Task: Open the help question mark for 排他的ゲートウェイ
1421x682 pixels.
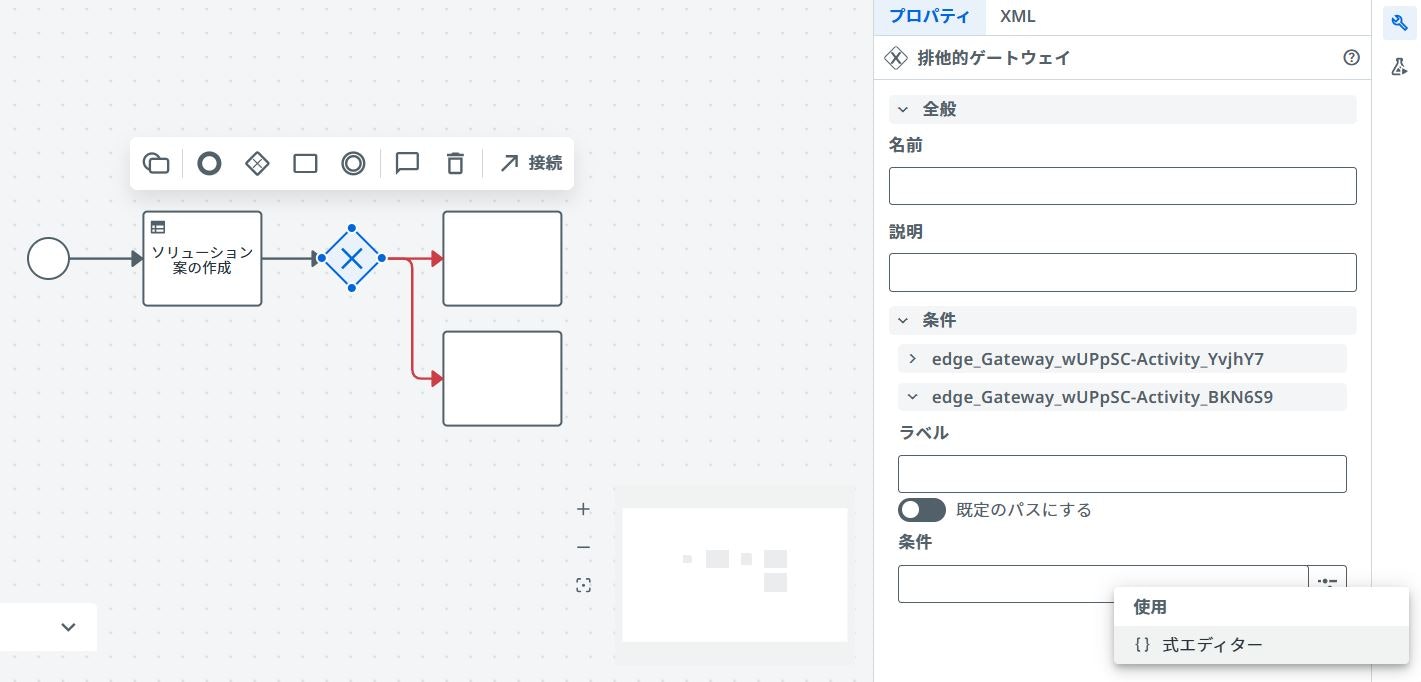Action: point(1352,58)
